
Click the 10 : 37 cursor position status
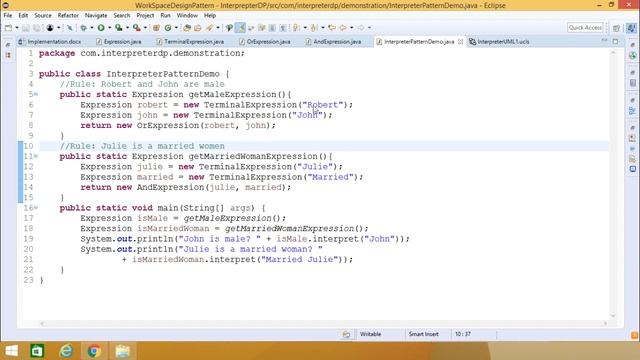(463, 334)
